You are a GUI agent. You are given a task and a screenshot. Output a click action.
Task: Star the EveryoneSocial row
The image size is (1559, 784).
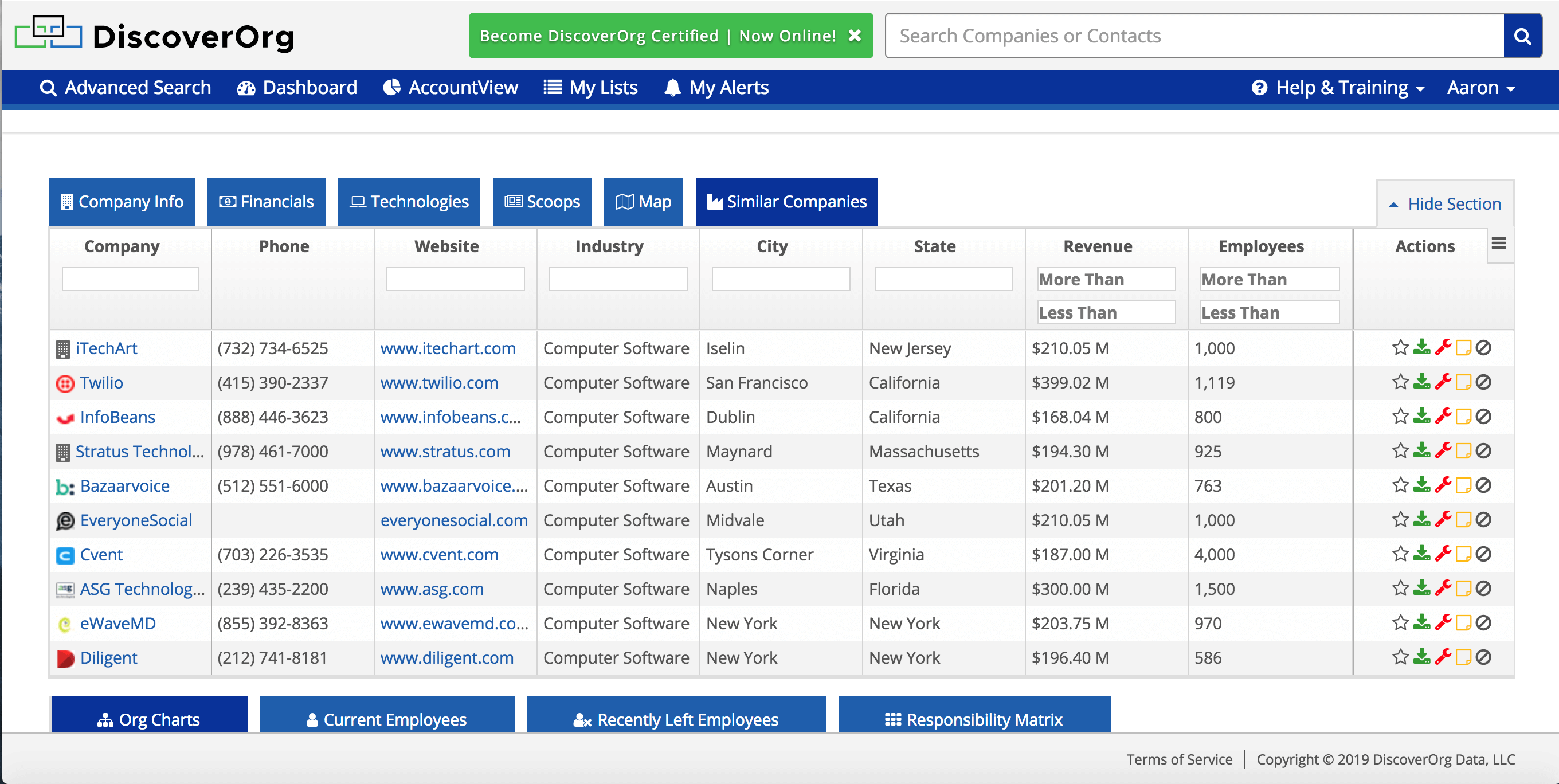coord(1400,520)
